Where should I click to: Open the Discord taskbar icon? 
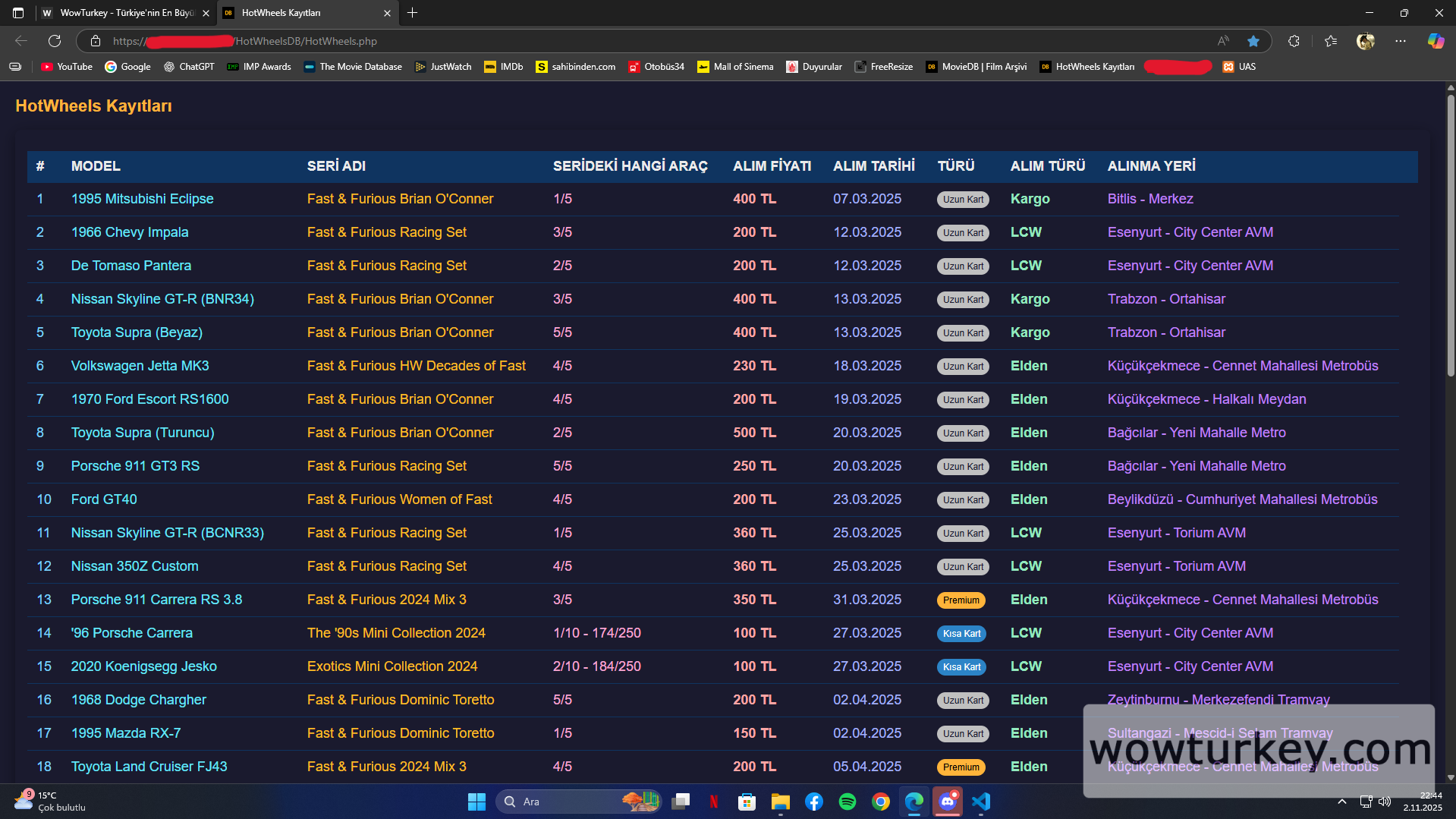pyautogui.click(x=948, y=802)
